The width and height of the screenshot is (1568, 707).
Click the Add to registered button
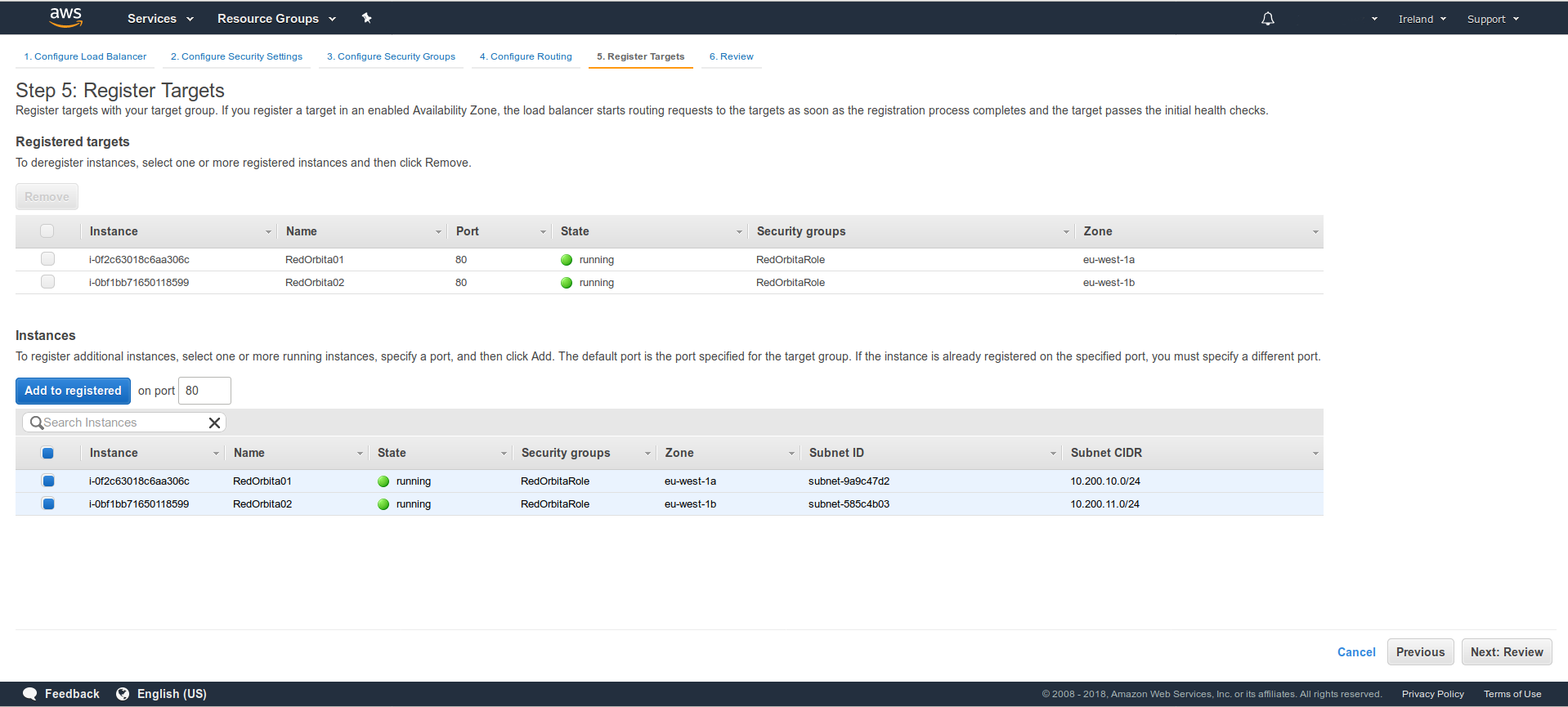pos(73,391)
